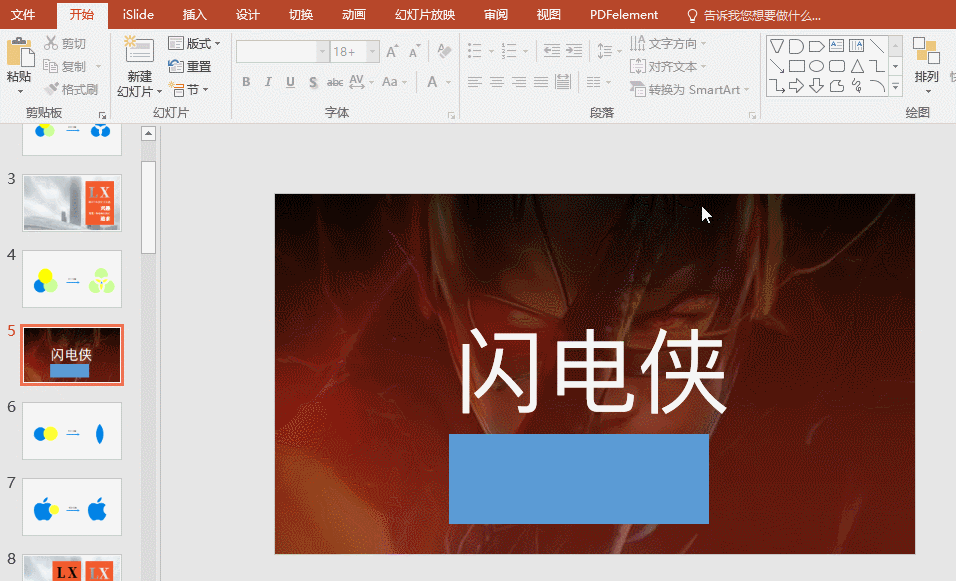Expand the shapes gallery more arrow
The width and height of the screenshot is (956, 581).
pyautogui.click(x=895, y=87)
